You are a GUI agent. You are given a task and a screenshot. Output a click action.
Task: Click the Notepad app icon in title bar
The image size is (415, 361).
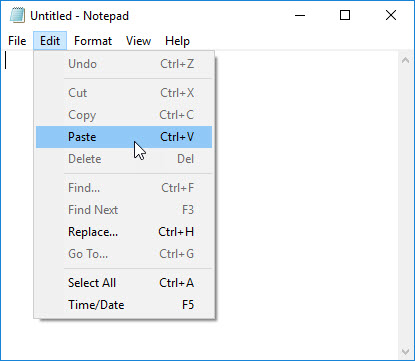17,15
